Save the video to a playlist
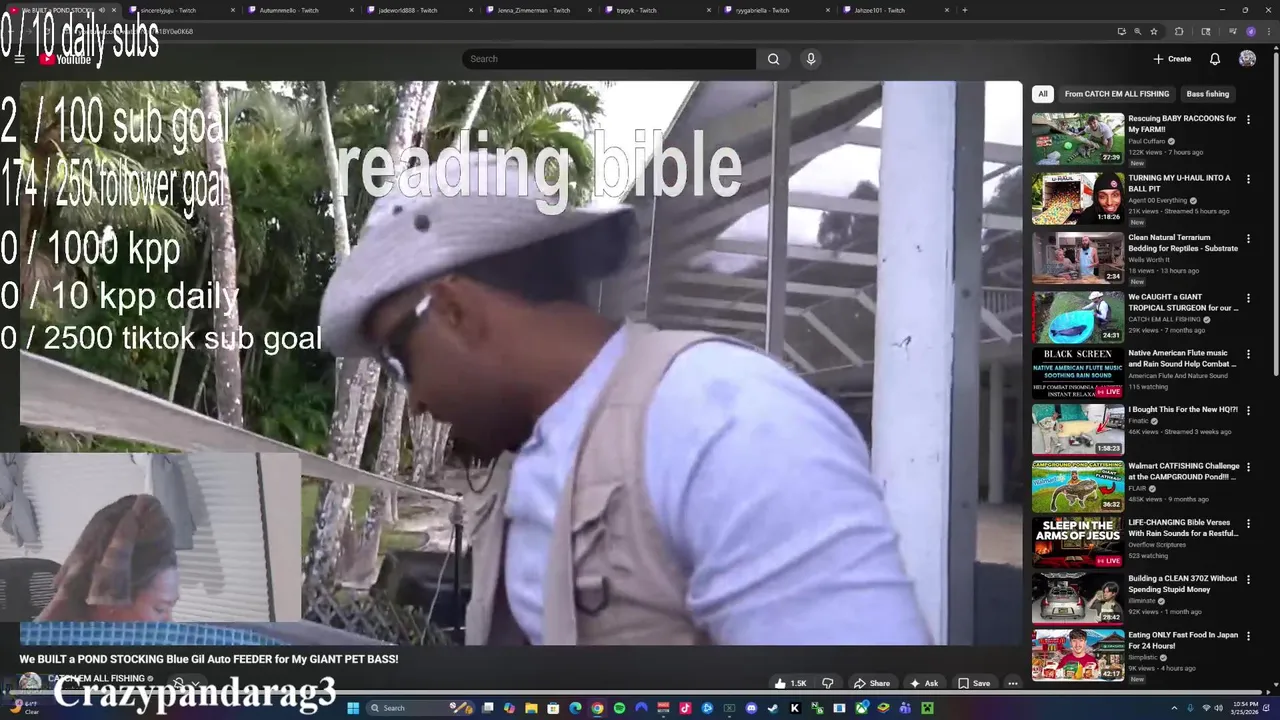The image size is (1280, 720). click(973, 684)
